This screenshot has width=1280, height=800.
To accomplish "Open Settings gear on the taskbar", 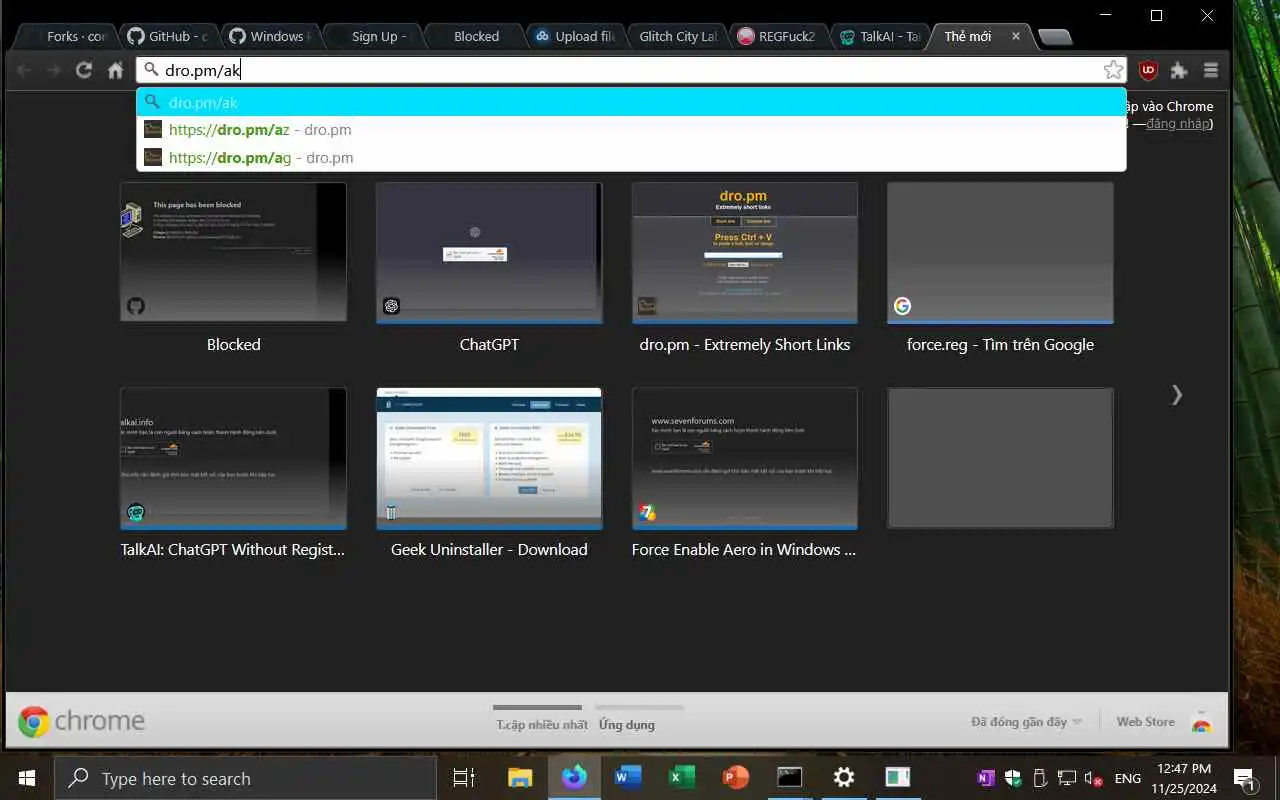I will 844,778.
